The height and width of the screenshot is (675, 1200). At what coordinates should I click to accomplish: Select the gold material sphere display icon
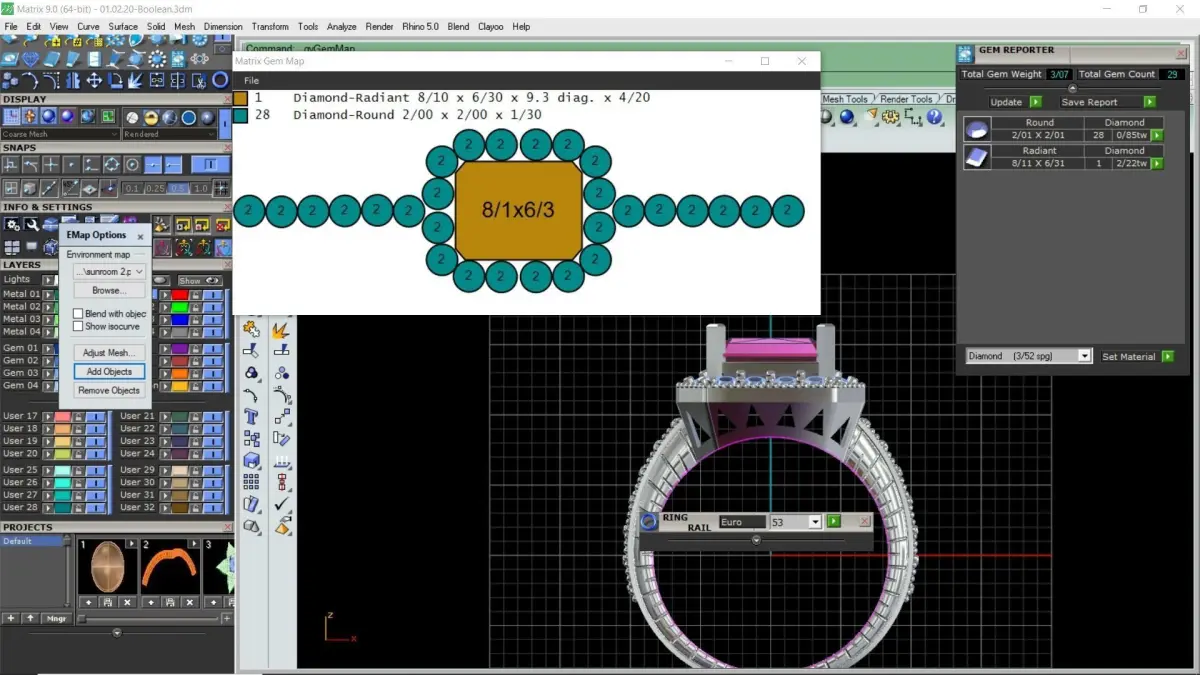click(150, 117)
